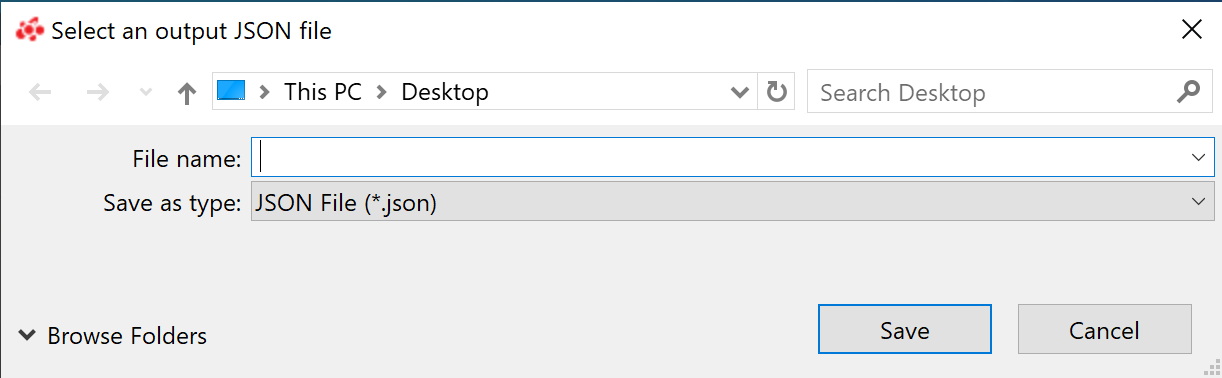
Task: Click the chevron after This PC
Action: click(x=382, y=92)
